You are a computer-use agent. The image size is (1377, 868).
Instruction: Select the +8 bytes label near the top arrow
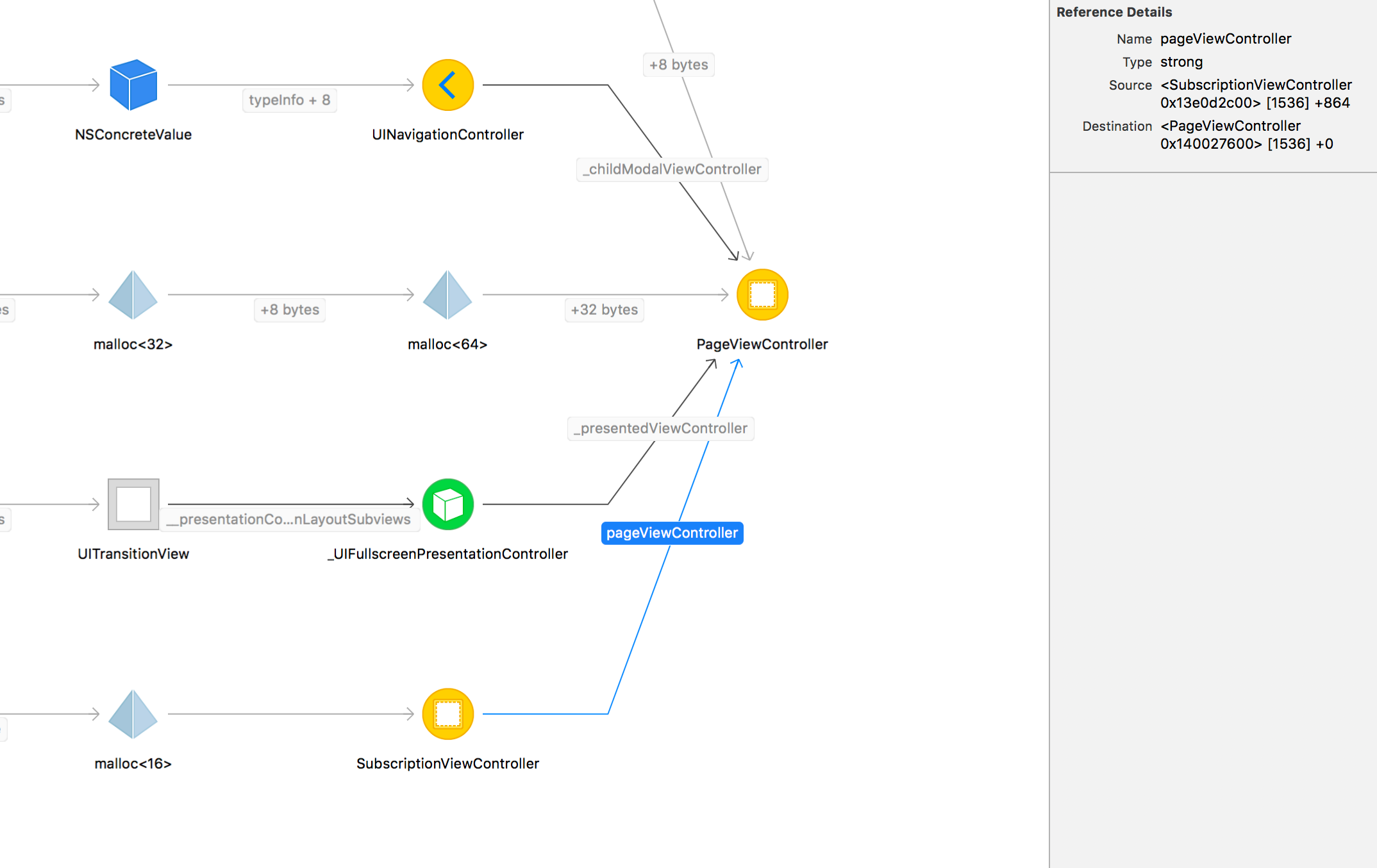click(x=678, y=64)
